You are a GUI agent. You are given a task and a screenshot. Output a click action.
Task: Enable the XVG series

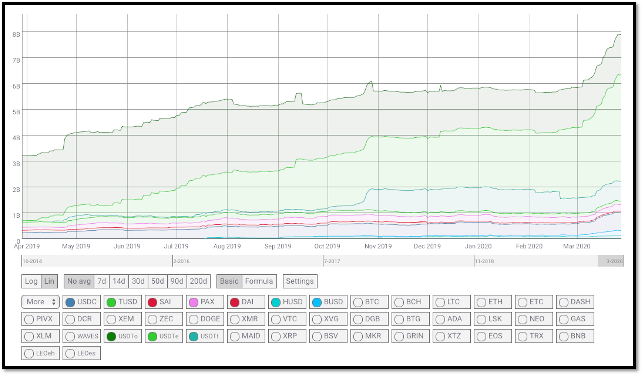328,319
